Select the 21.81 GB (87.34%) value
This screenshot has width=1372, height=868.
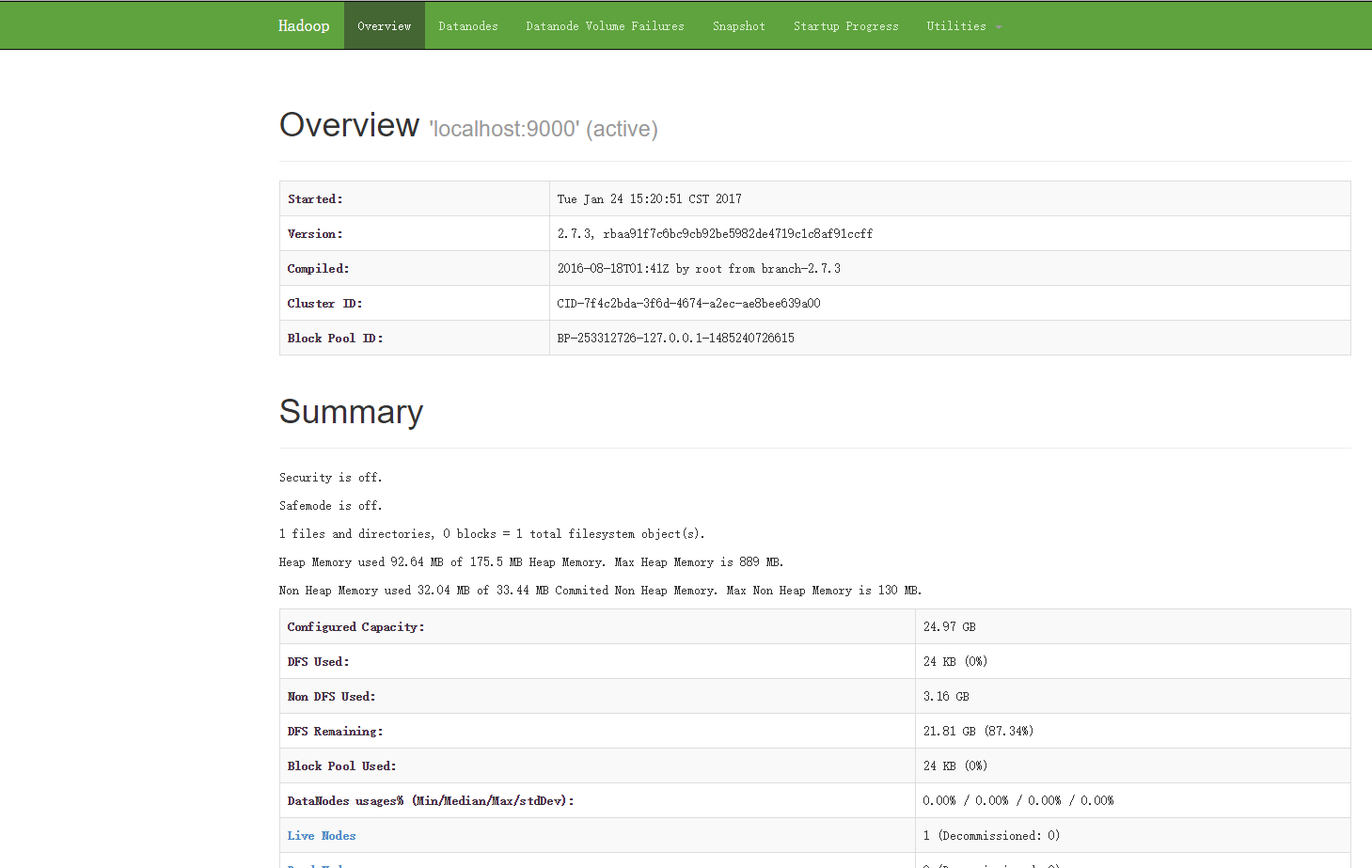click(x=978, y=731)
